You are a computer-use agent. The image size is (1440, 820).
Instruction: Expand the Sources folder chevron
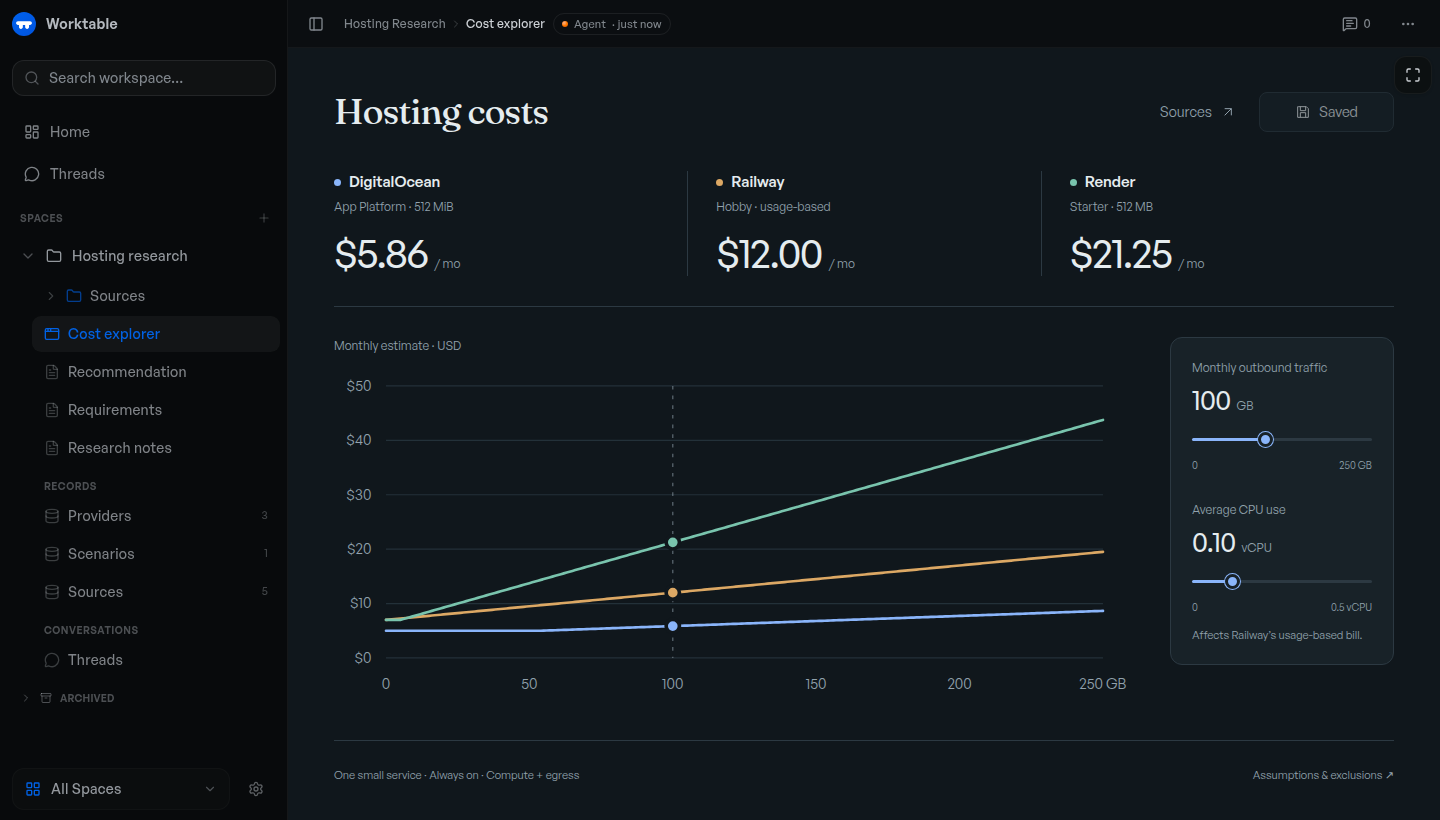[x=51, y=296]
